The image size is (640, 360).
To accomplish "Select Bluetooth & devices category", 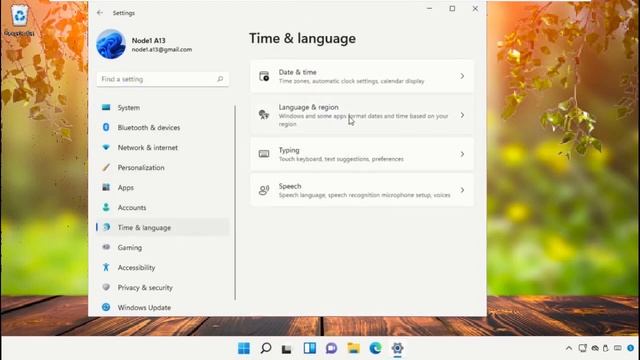I will pos(163,127).
